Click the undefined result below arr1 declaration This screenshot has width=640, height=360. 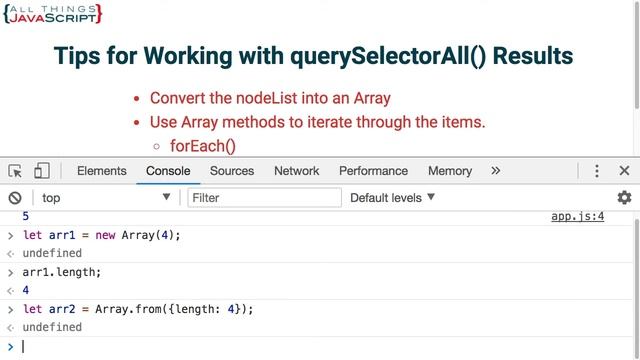coord(52,253)
